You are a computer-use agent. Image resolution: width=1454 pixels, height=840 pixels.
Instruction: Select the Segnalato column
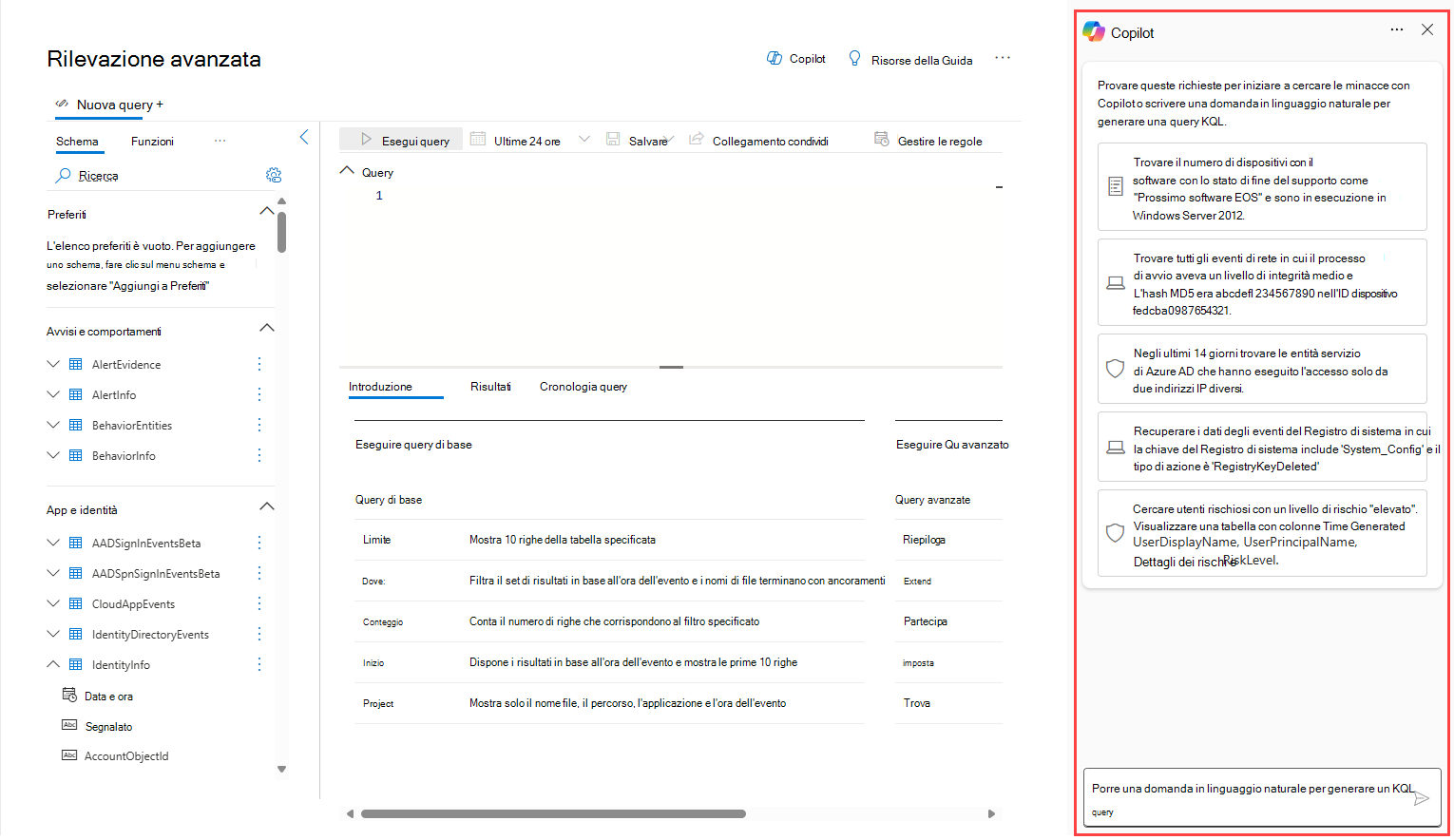(x=108, y=727)
